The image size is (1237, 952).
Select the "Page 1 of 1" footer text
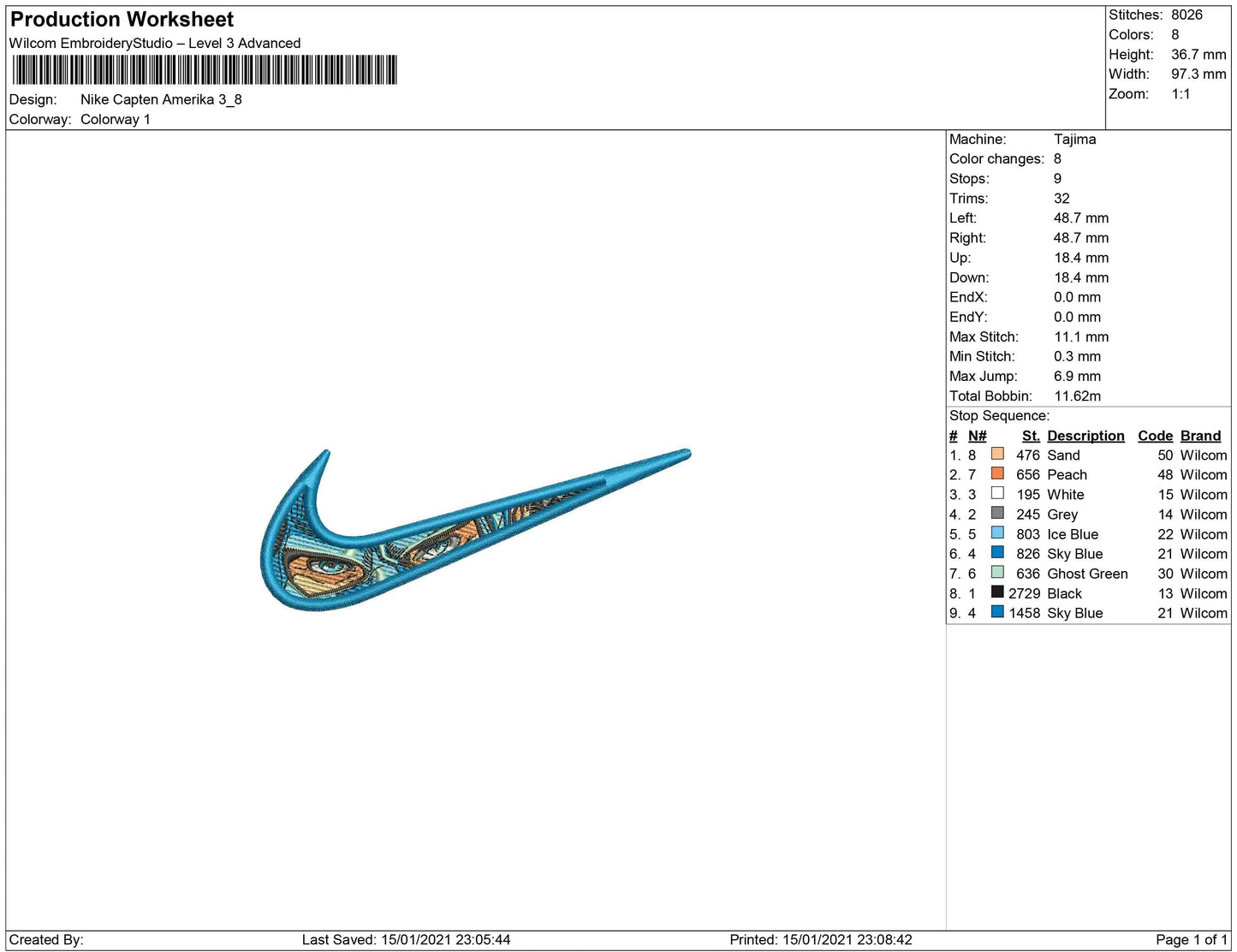coord(1192,940)
